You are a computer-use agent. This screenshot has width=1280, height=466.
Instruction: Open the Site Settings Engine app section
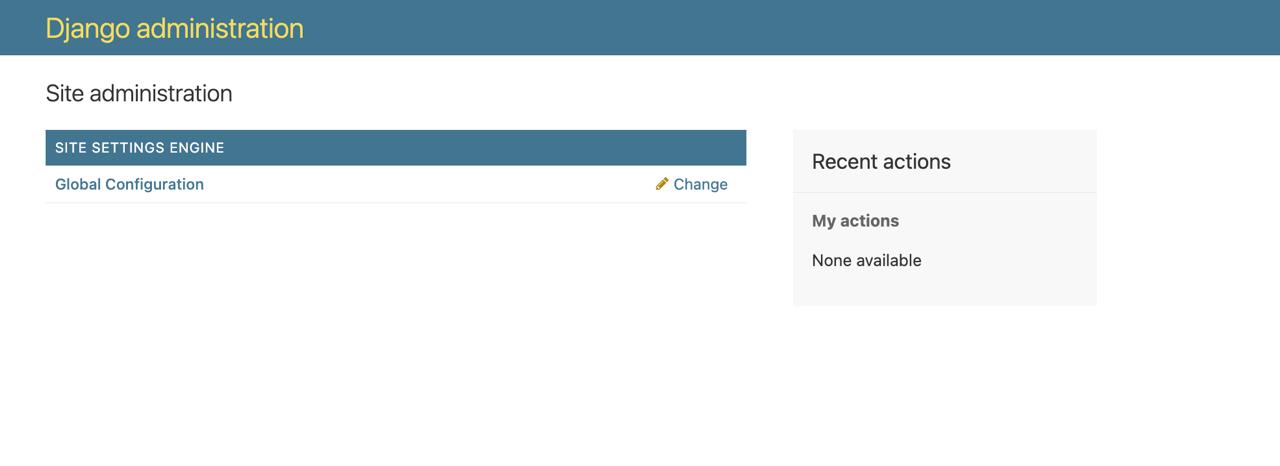pyautogui.click(x=139, y=147)
